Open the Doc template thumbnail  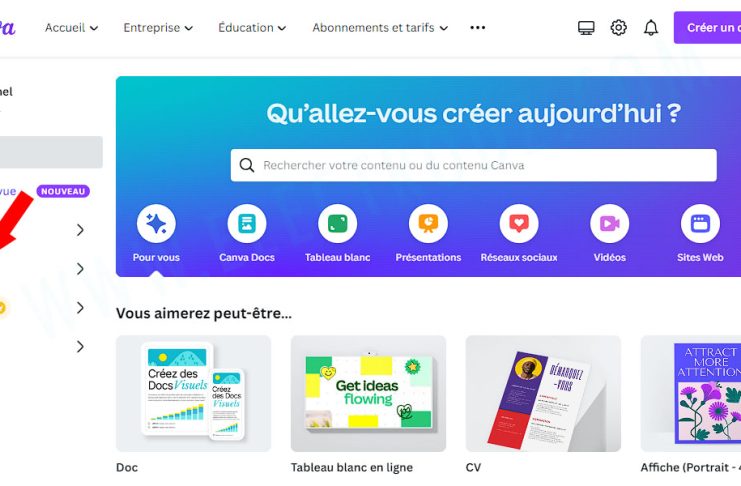(193, 393)
